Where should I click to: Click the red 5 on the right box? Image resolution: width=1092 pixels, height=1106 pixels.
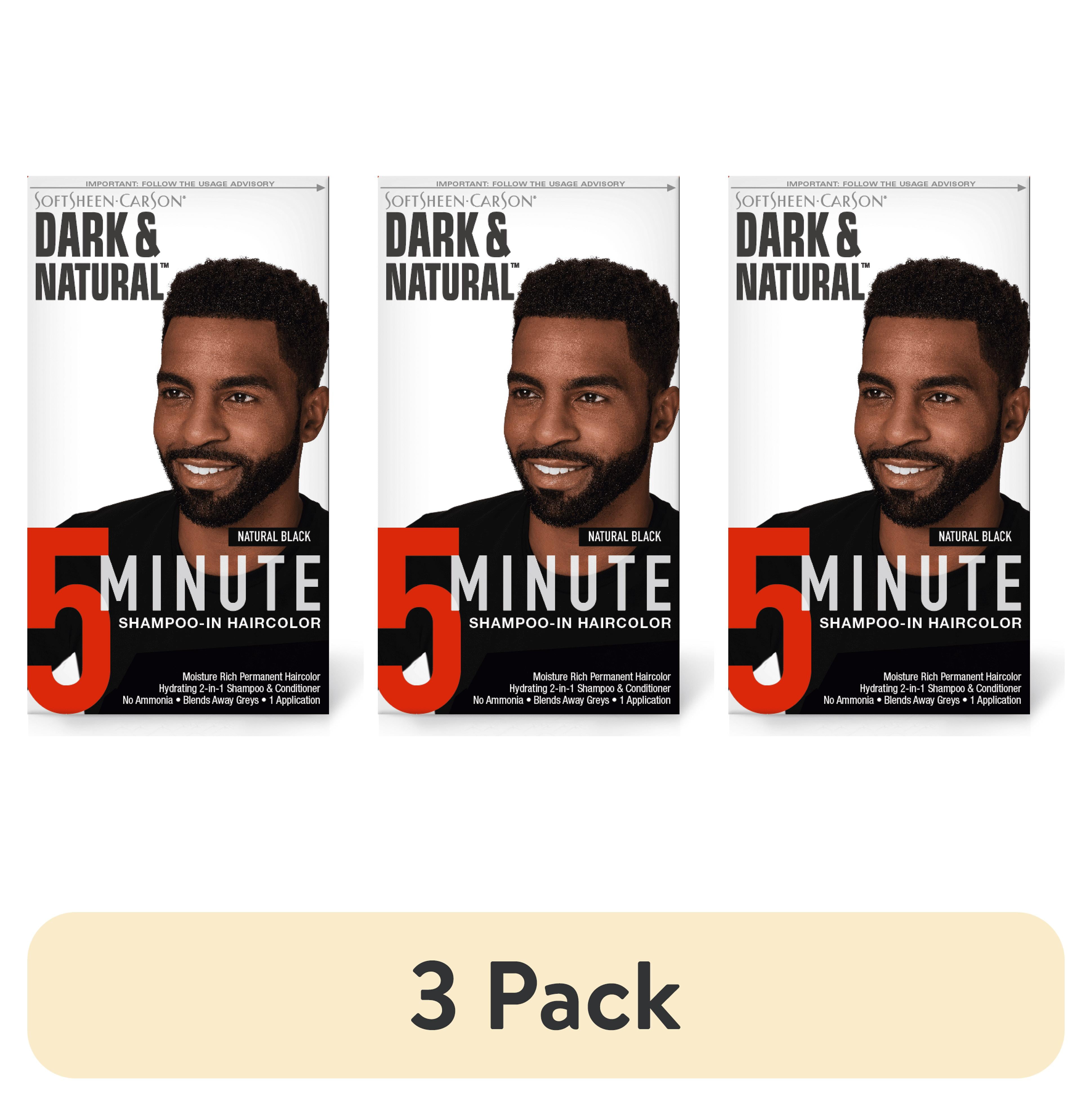coord(769,620)
